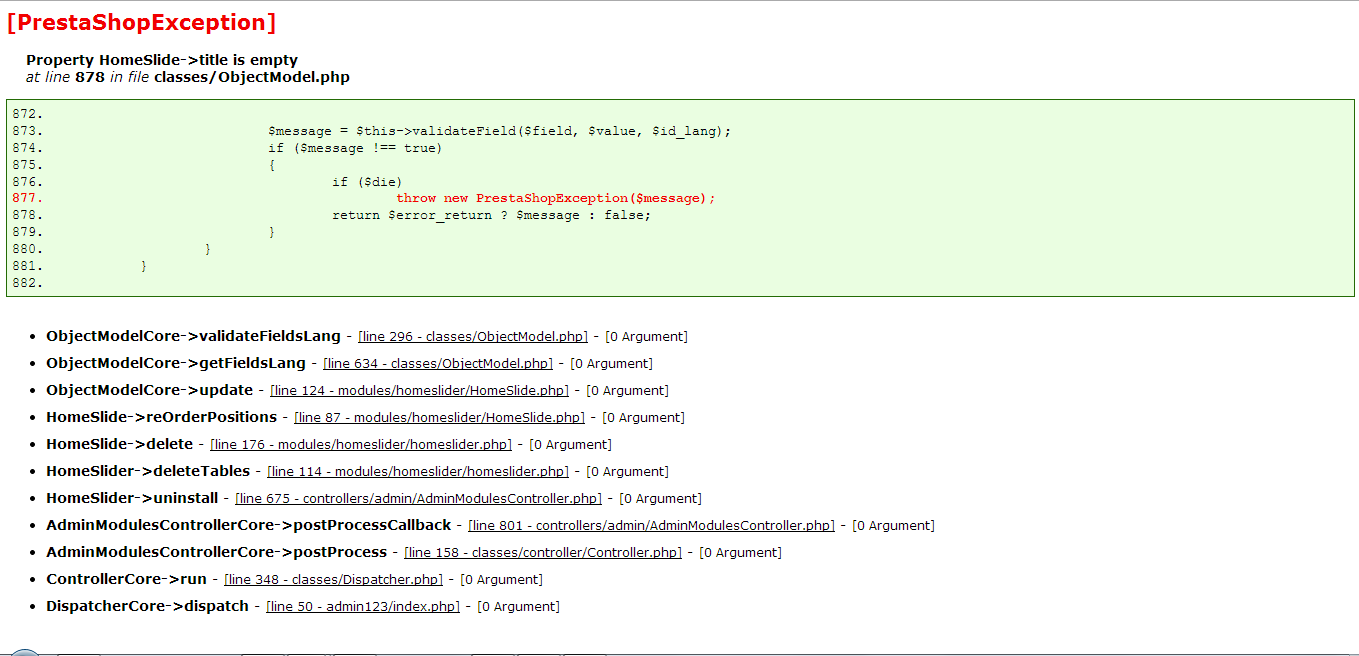Click 'ObjectModelCore->update' trace entry
This screenshot has height=656, width=1359.
pos(149,390)
